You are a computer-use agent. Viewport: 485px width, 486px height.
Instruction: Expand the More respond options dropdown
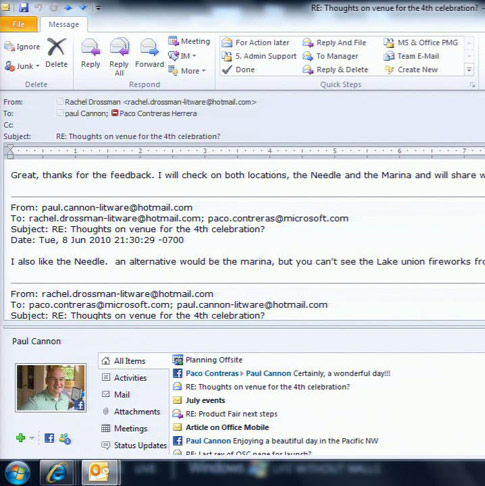click(187, 71)
